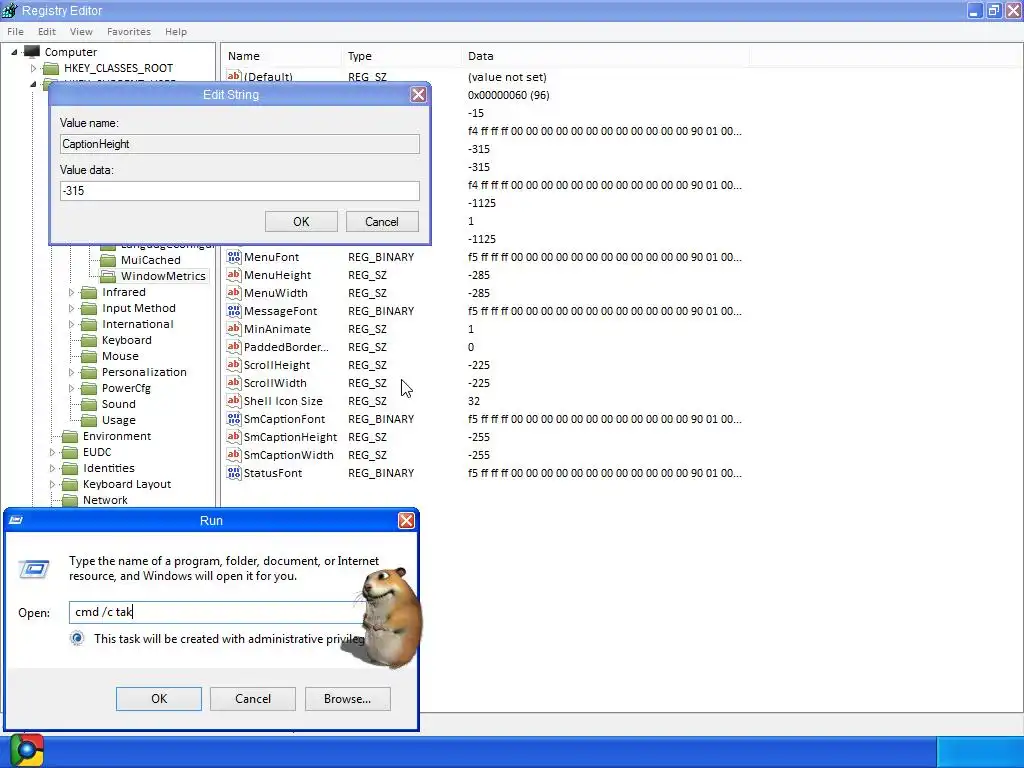Expand the Input Method key
This screenshot has width=1024, height=768.
point(71,308)
